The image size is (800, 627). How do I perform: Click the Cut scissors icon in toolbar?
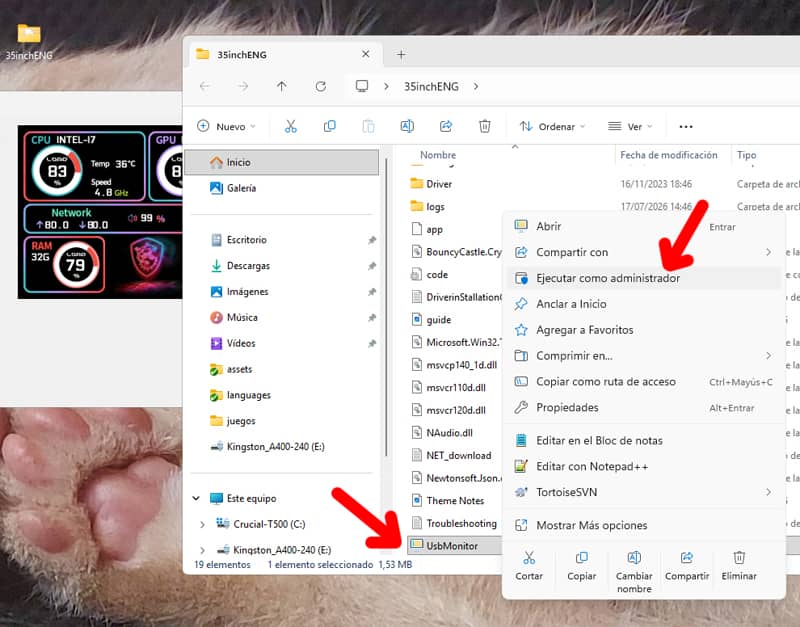(291, 126)
